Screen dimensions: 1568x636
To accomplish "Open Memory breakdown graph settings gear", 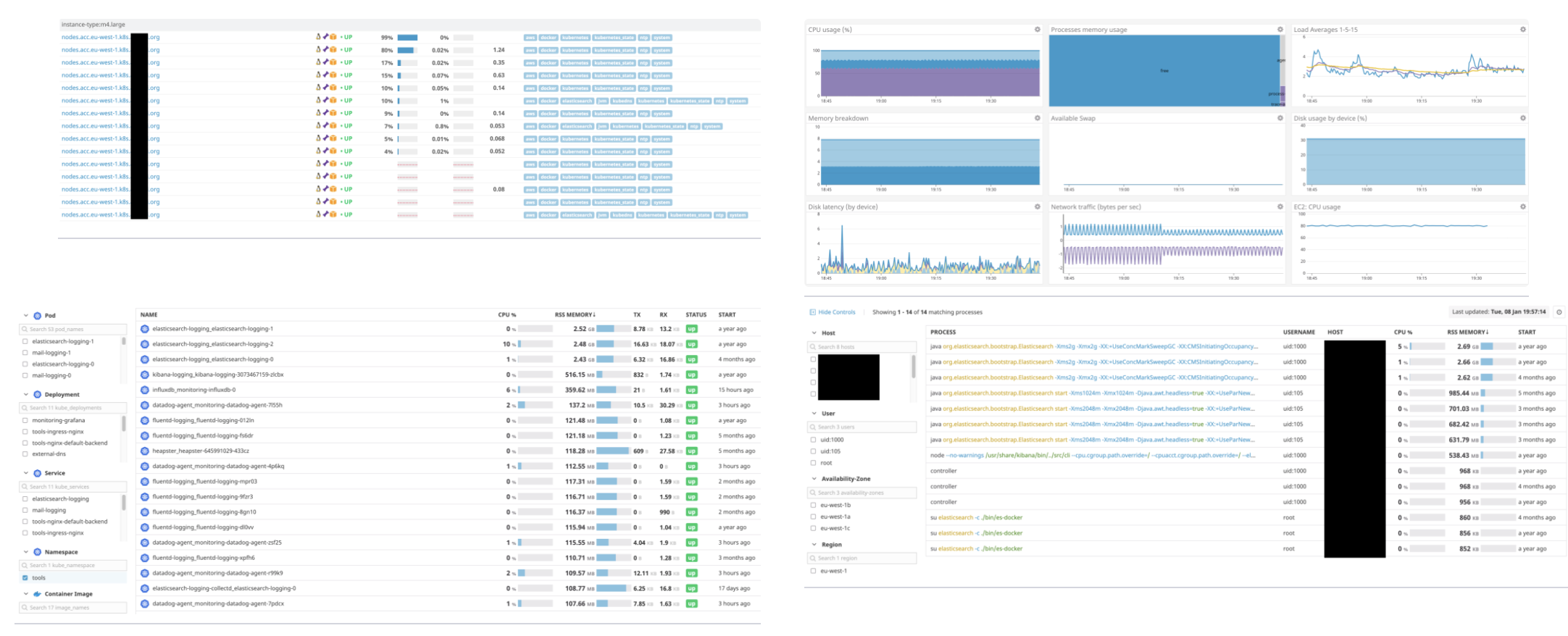I will tap(1037, 118).
